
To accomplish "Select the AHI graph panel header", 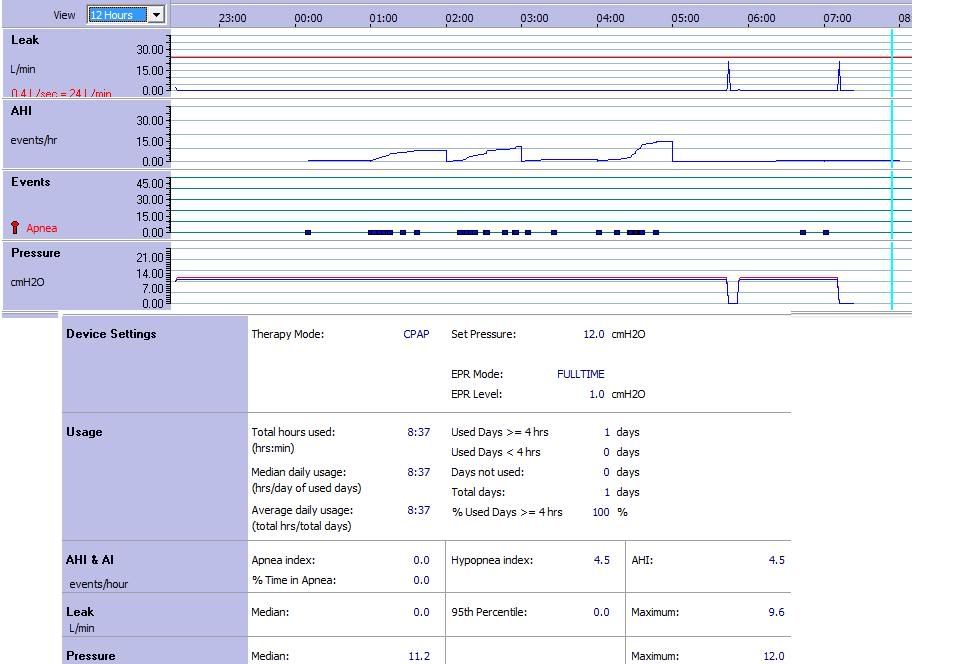I will point(21,111).
